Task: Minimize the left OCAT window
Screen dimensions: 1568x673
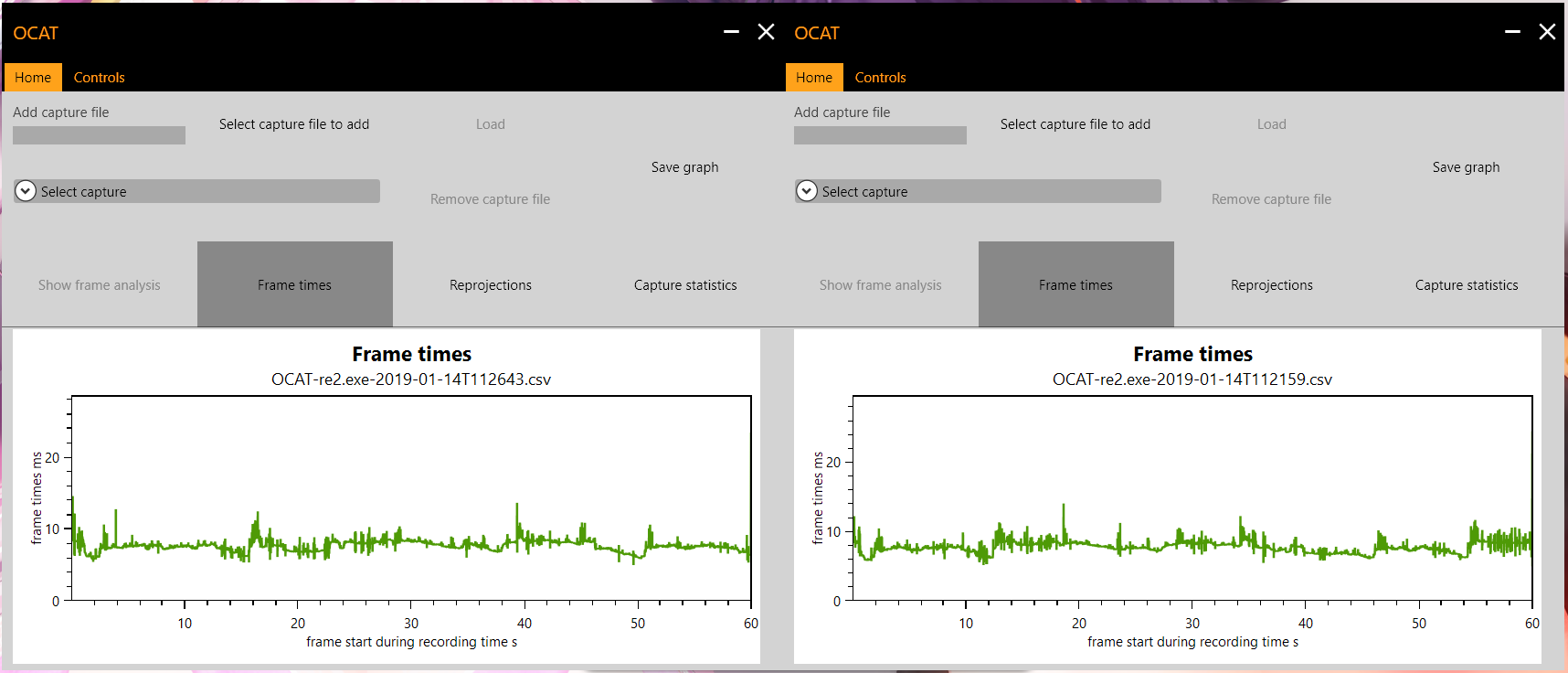Action: click(731, 32)
